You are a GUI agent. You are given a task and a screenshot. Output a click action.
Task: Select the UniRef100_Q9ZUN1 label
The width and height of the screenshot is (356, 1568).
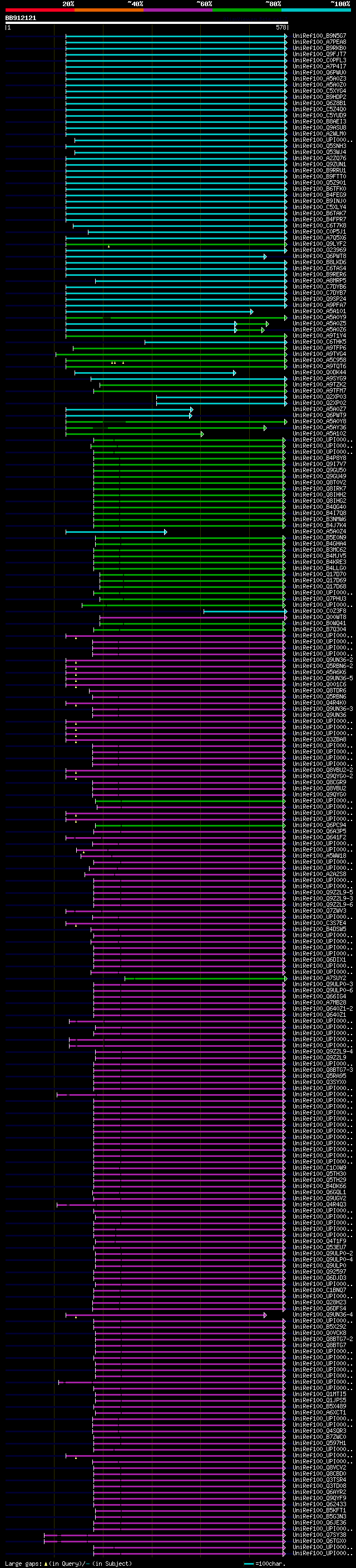(x=319, y=164)
